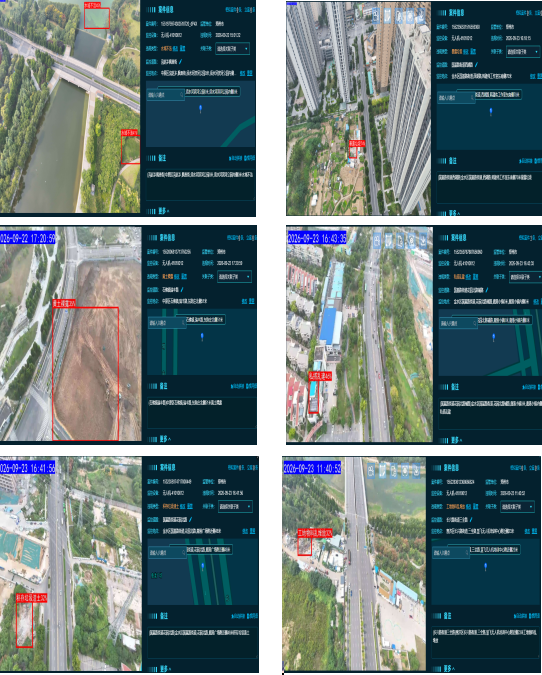Expand the 更多 section in the 17:20:59 panel
The width and height of the screenshot is (542, 675).
[x=165, y=439]
